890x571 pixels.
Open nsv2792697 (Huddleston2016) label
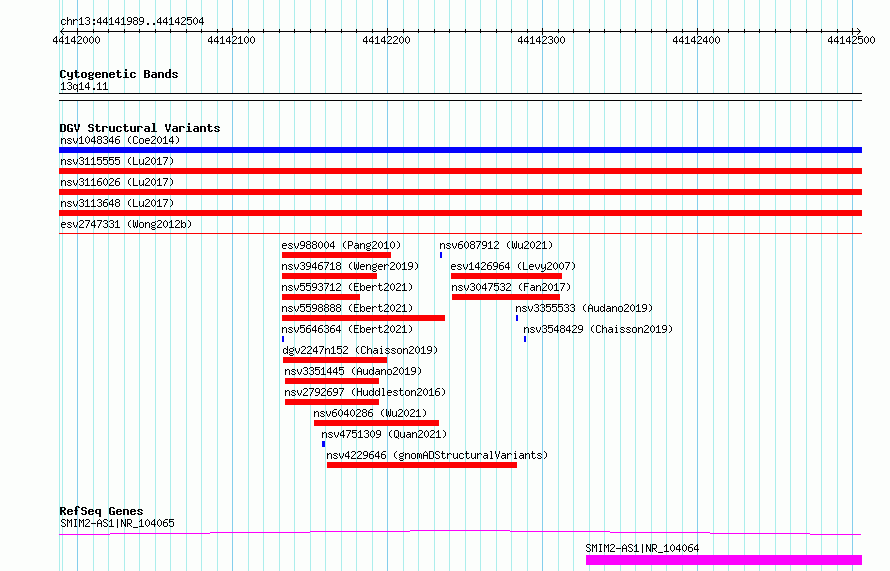[365, 392]
